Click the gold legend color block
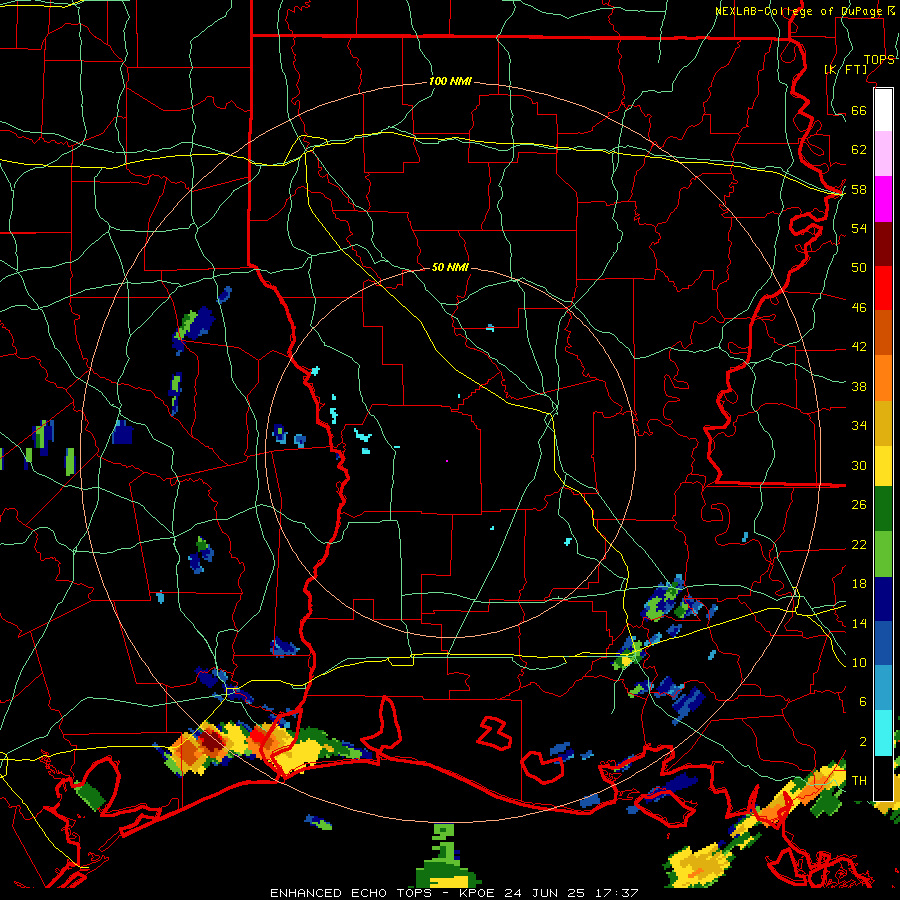Screen dimensions: 900x900 tap(883, 422)
